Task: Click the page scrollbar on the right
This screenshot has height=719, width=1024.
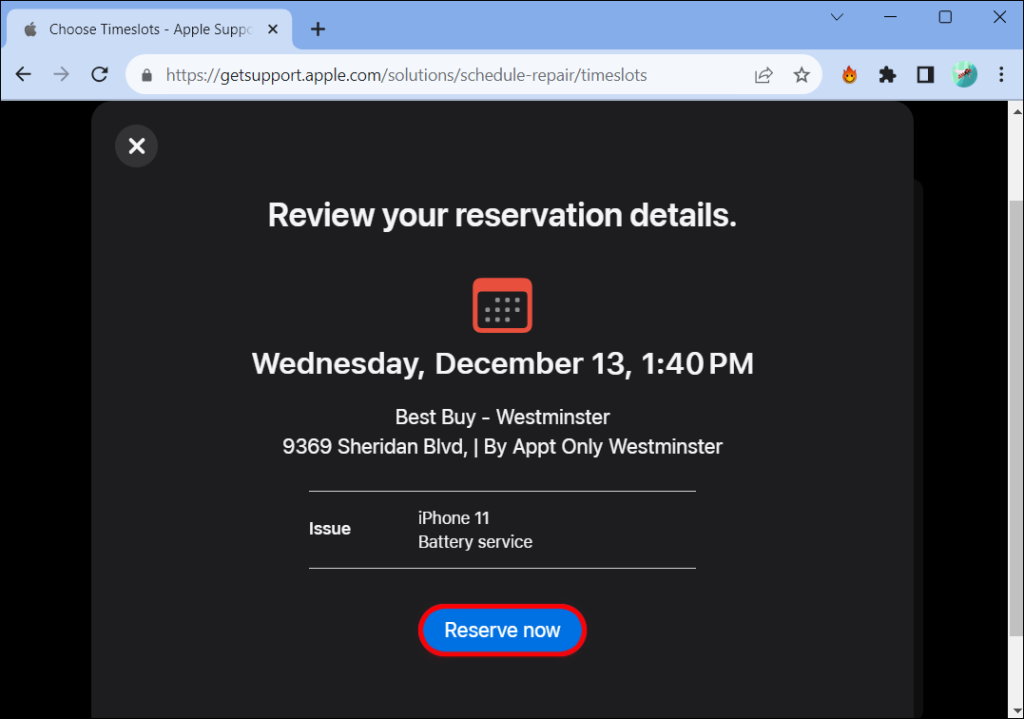Action: point(1016,400)
